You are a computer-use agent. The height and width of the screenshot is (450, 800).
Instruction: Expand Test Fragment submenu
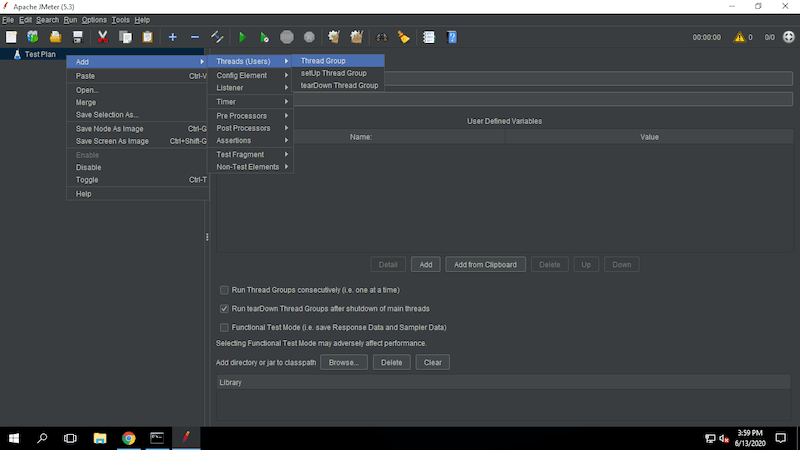pyautogui.click(x=250, y=155)
